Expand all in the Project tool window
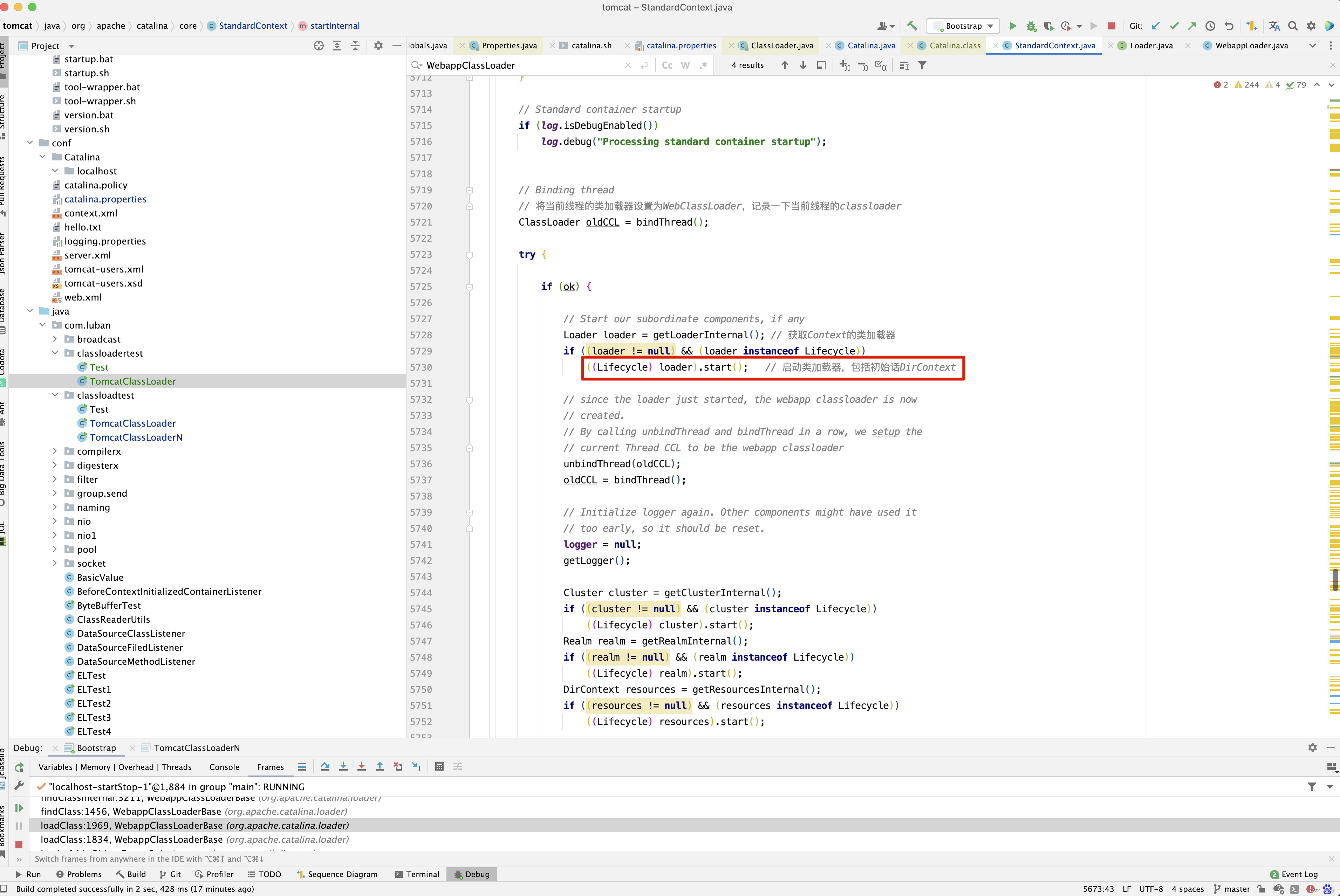Image resolution: width=1340 pixels, height=896 pixels. click(x=337, y=46)
